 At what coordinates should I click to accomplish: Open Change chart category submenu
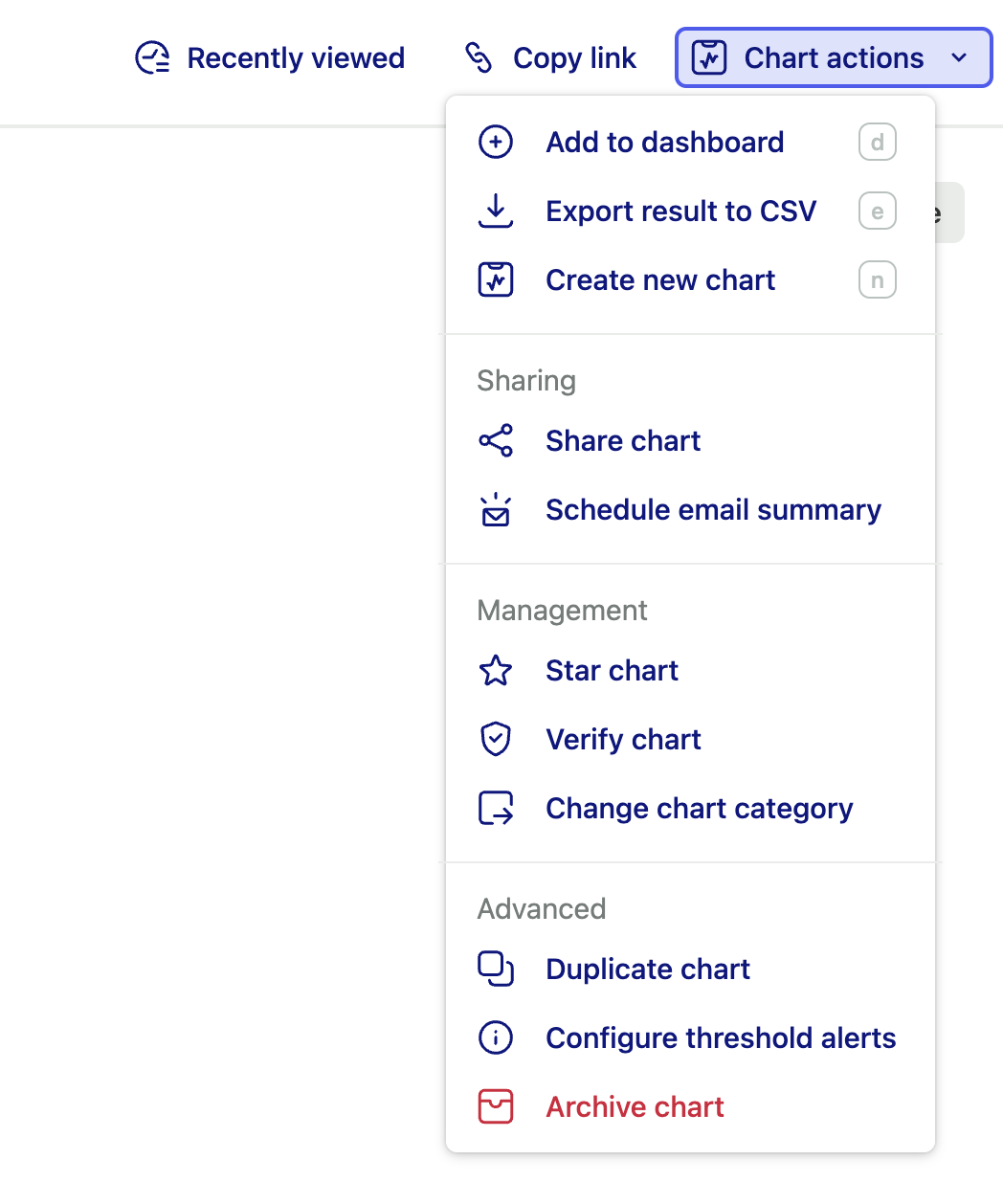[x=699, y=809]
